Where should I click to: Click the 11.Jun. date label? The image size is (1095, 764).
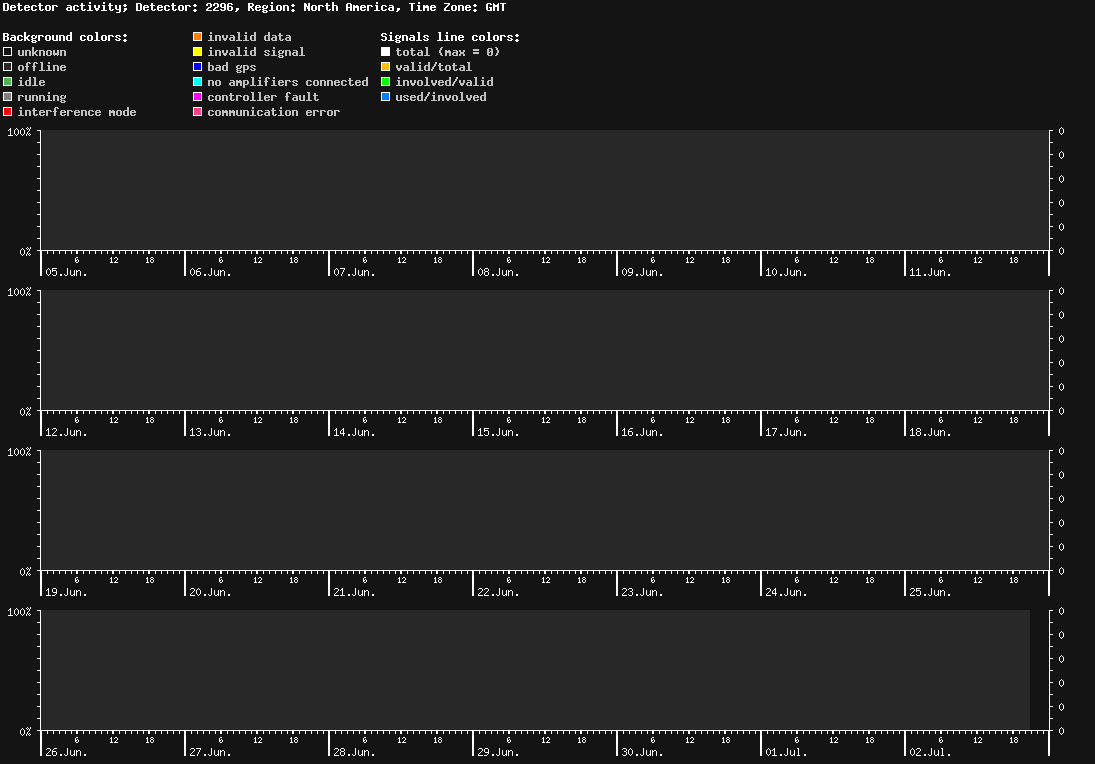(930, 272)
